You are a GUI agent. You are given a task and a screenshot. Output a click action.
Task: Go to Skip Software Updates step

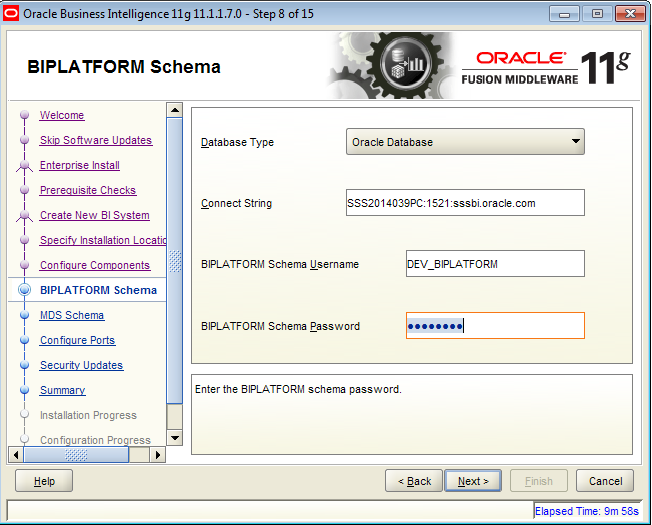(x=96, y=140)
